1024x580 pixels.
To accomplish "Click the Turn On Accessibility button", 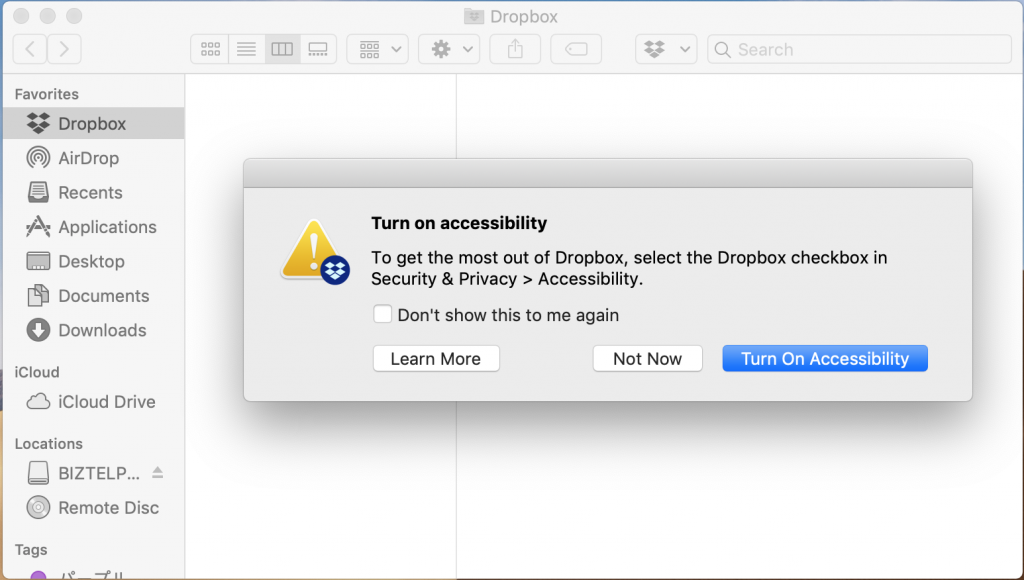I will pyautogui.click(x=825, y=359).
